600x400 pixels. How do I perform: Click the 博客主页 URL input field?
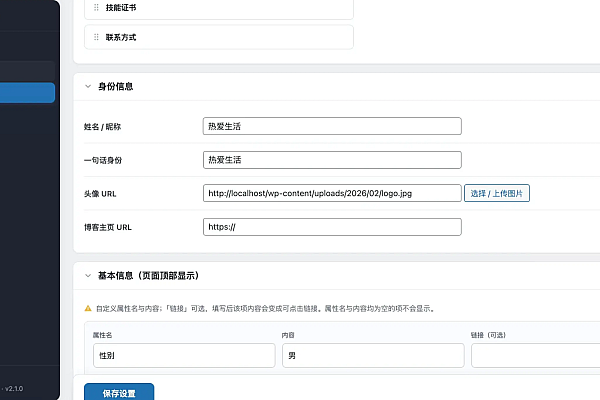pyautogui.click(x=332, y=227)
